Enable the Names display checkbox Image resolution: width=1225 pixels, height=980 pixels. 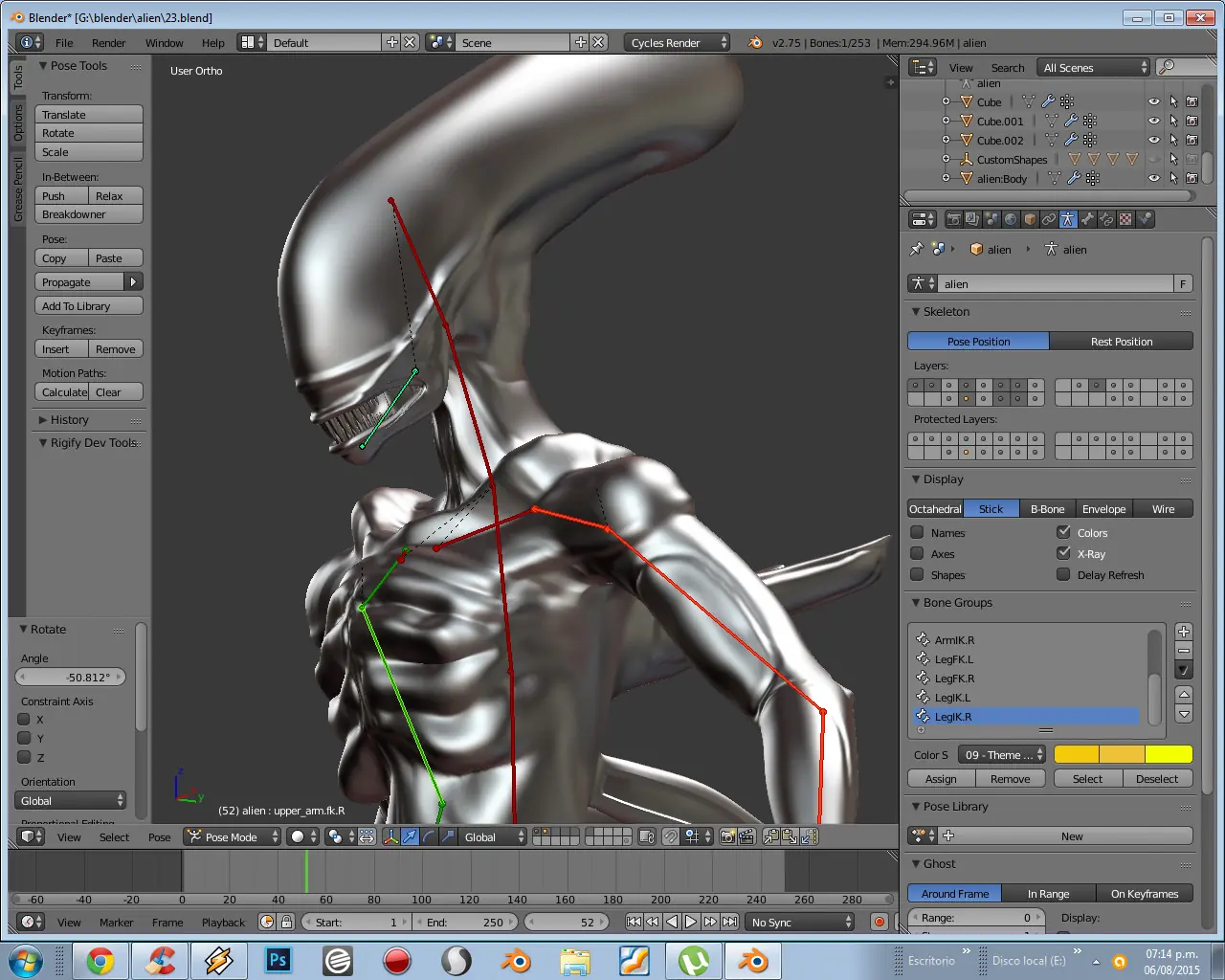tap(917, 532)
